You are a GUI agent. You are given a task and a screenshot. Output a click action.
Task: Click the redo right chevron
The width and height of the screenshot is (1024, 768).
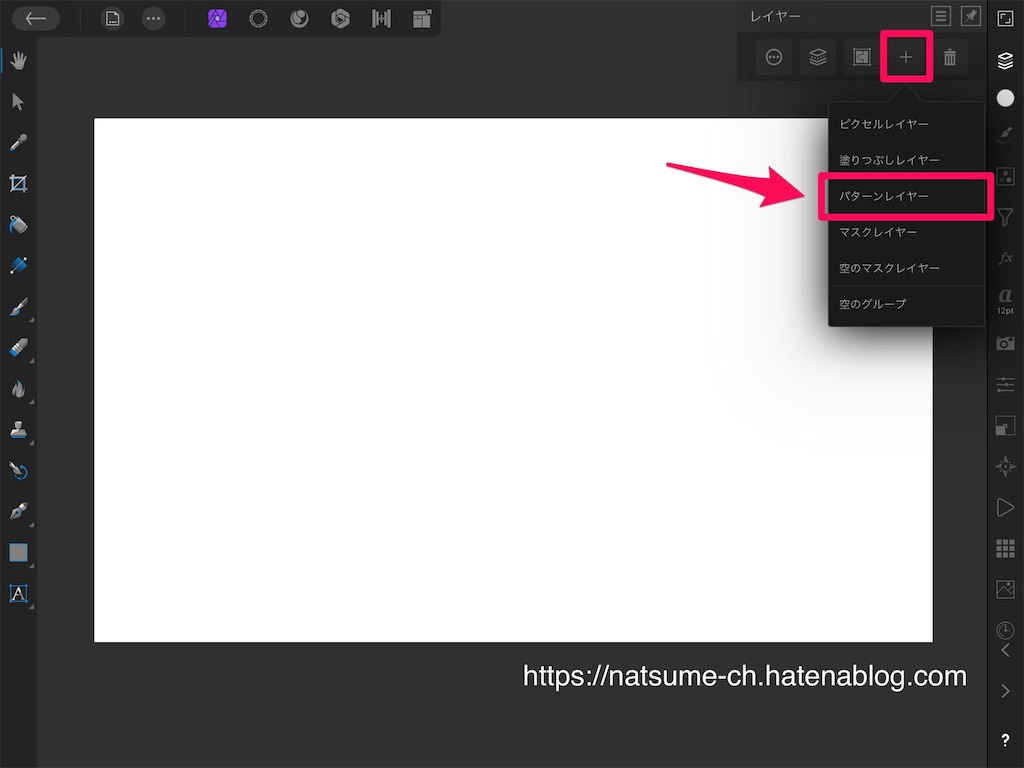(1006, 691)
